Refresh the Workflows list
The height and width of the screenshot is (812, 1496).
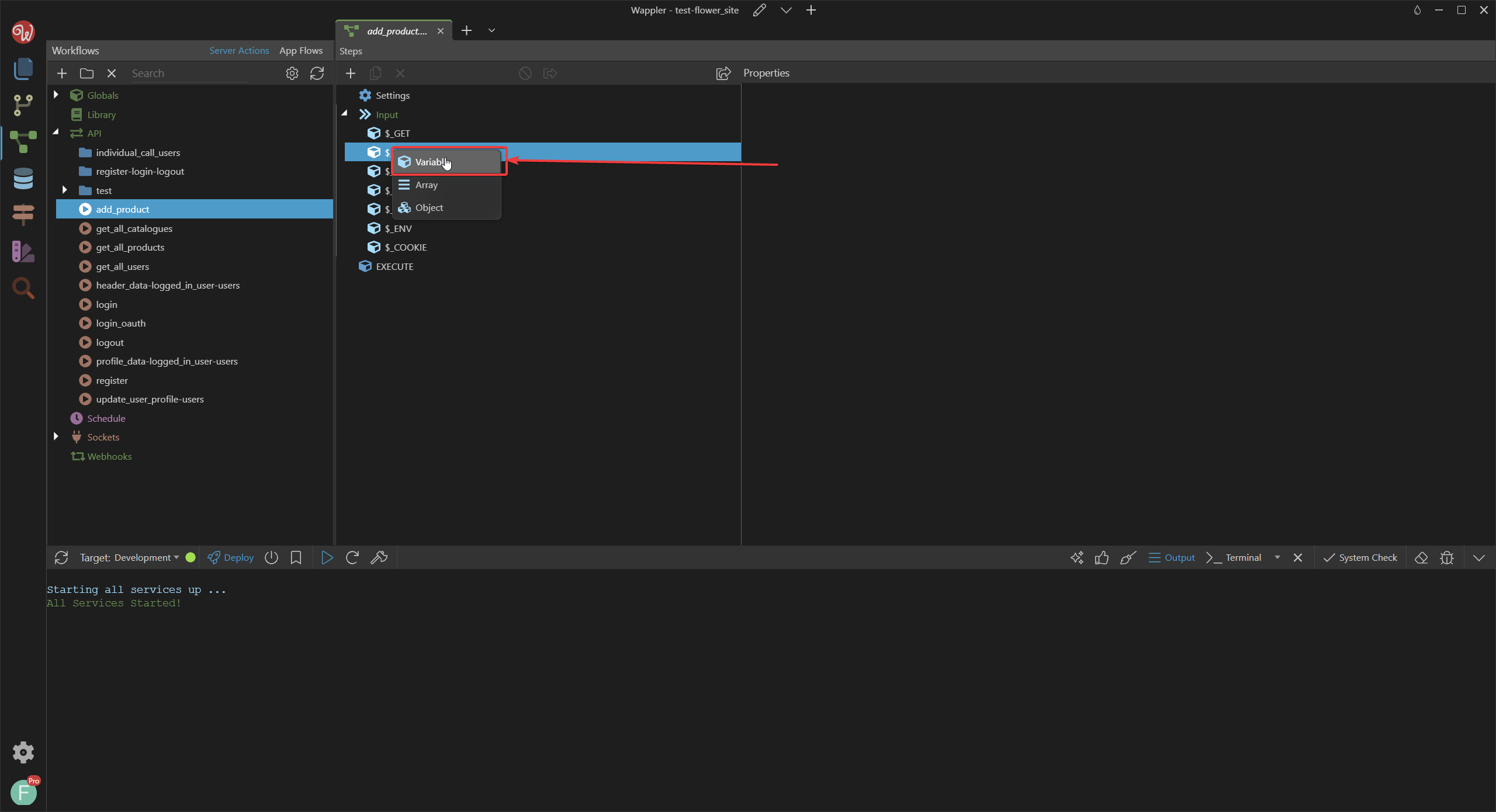pos(317,73)
